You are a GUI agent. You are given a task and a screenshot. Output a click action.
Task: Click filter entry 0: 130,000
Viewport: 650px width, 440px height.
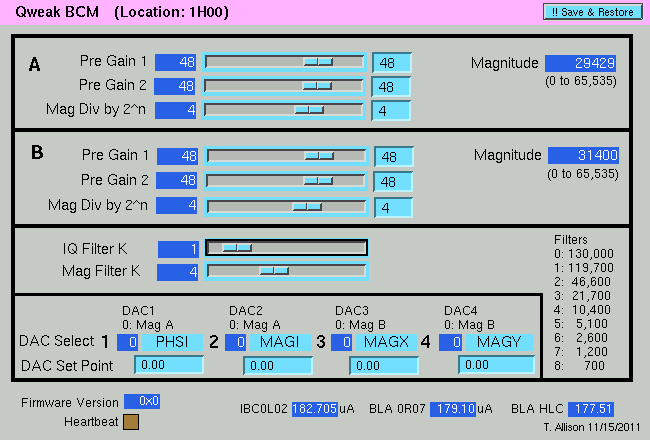[584, 254]
